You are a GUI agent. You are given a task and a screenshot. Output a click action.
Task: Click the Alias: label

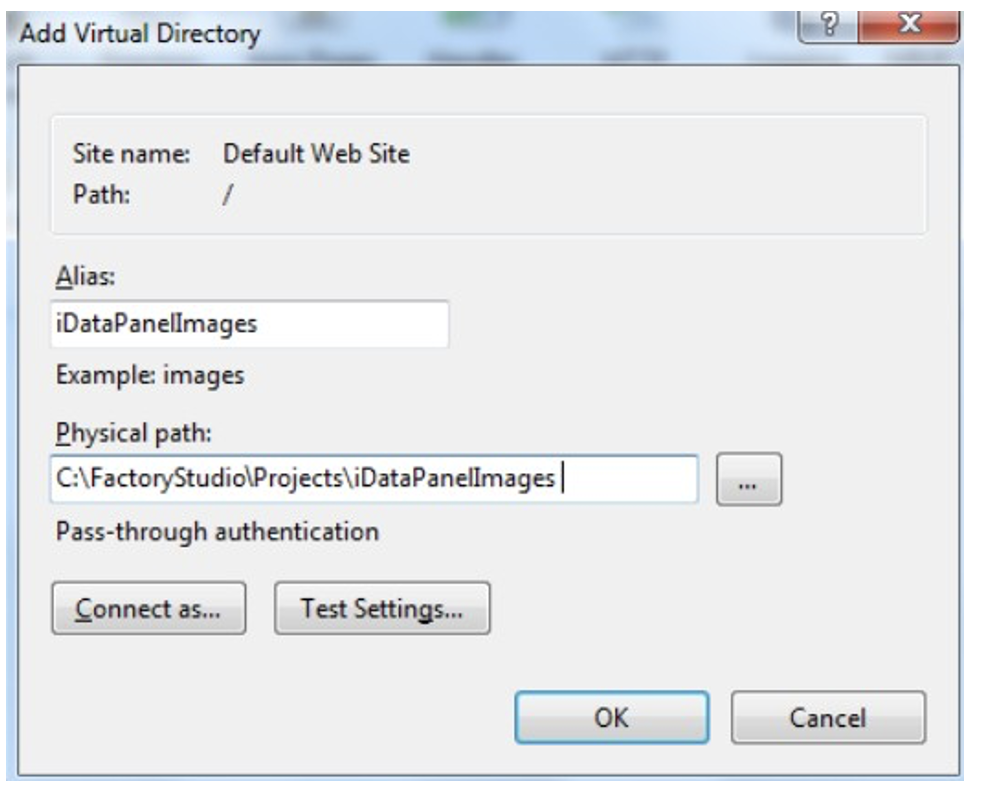[86, 276]
